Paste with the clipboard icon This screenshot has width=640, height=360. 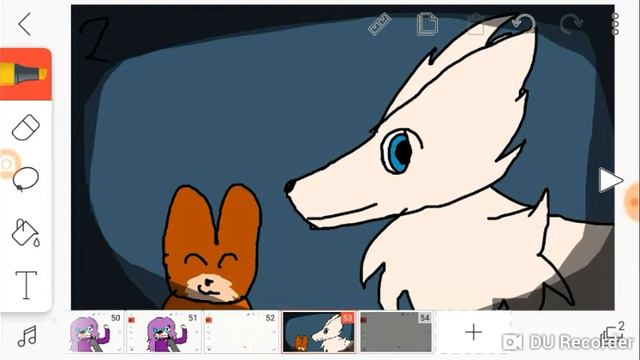coord(476,24)
